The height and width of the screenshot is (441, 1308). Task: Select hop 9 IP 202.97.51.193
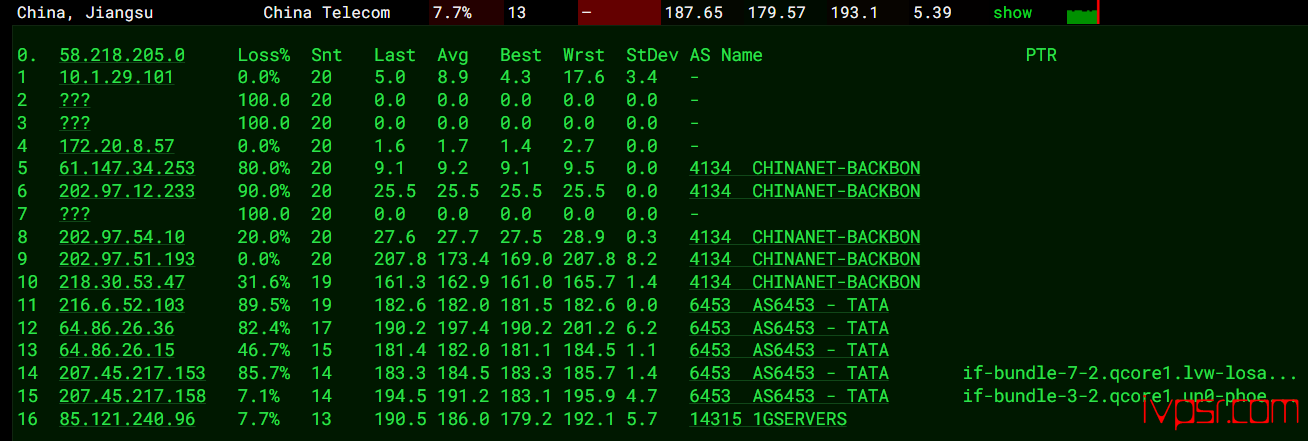click(x=127, y=259)
